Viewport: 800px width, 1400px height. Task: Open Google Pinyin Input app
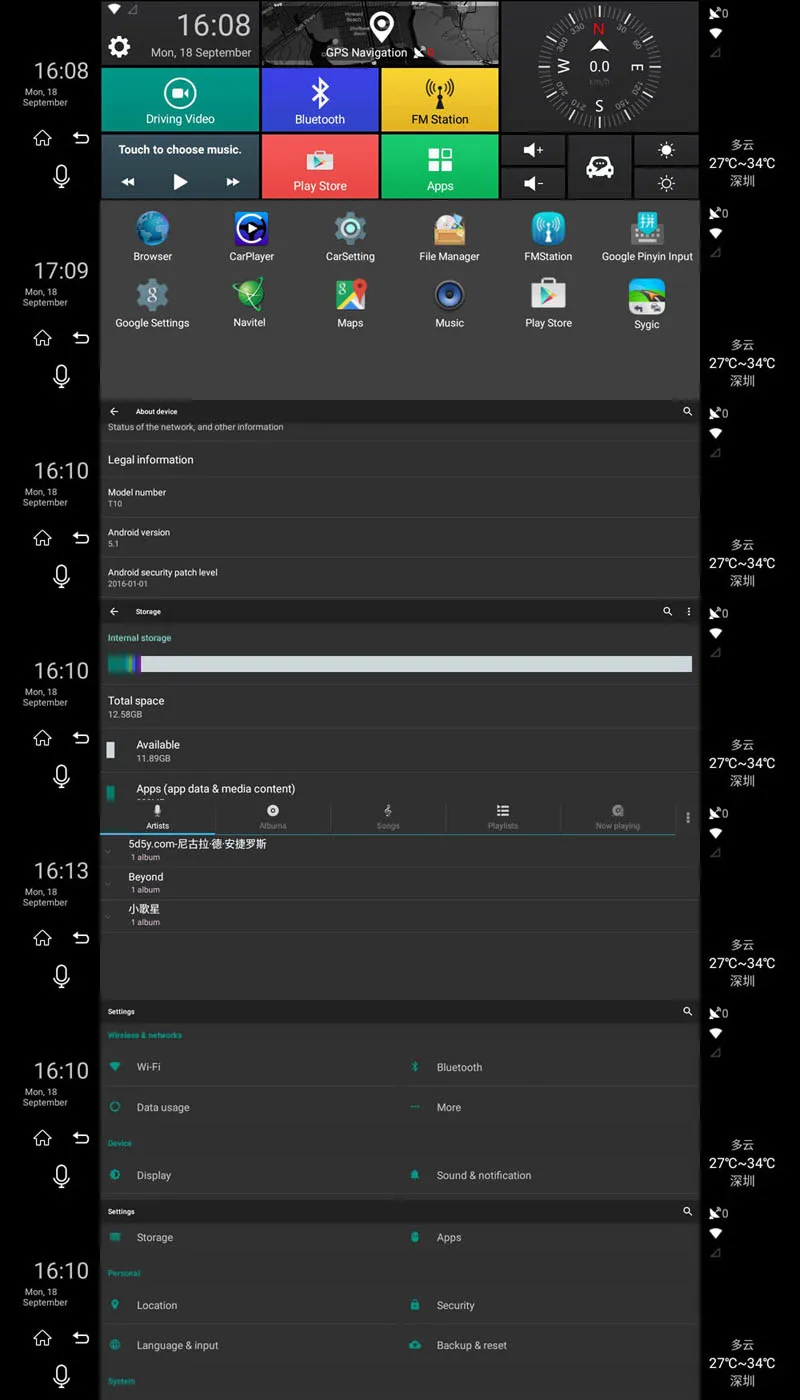pyautogui.click(x=647, y=236)
